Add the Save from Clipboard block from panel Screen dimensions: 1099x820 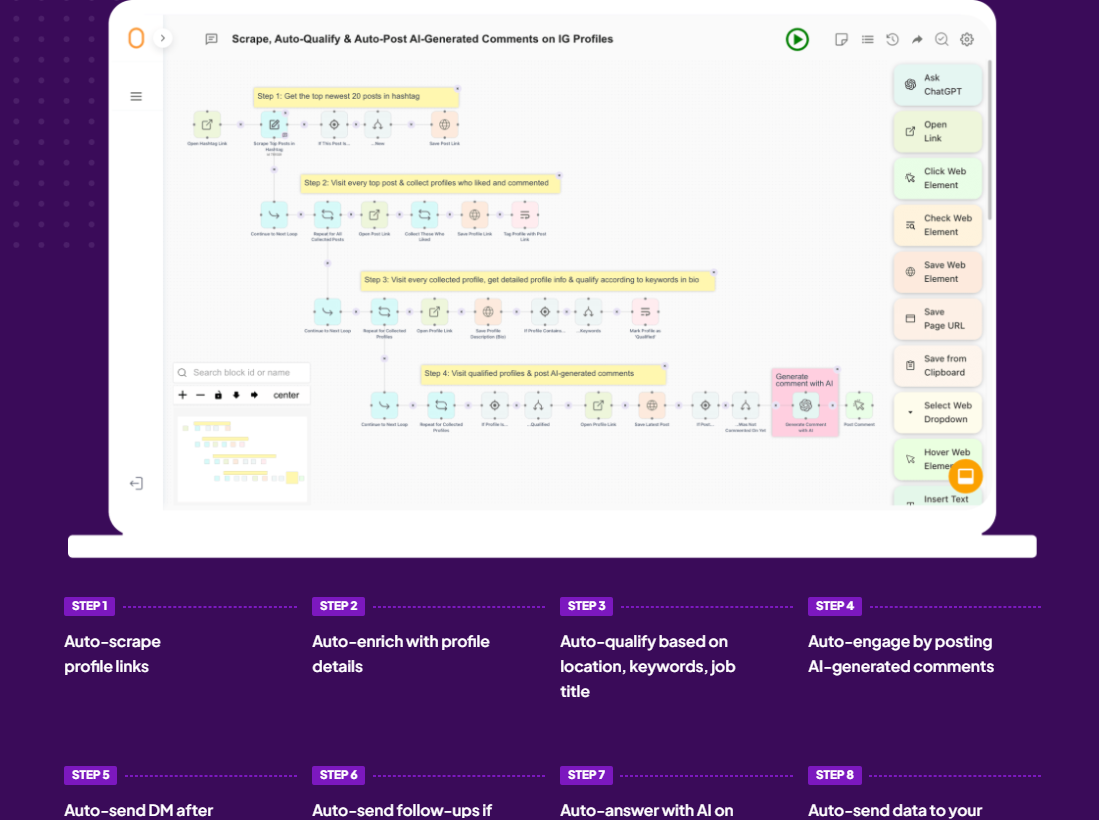pos(937,366)
